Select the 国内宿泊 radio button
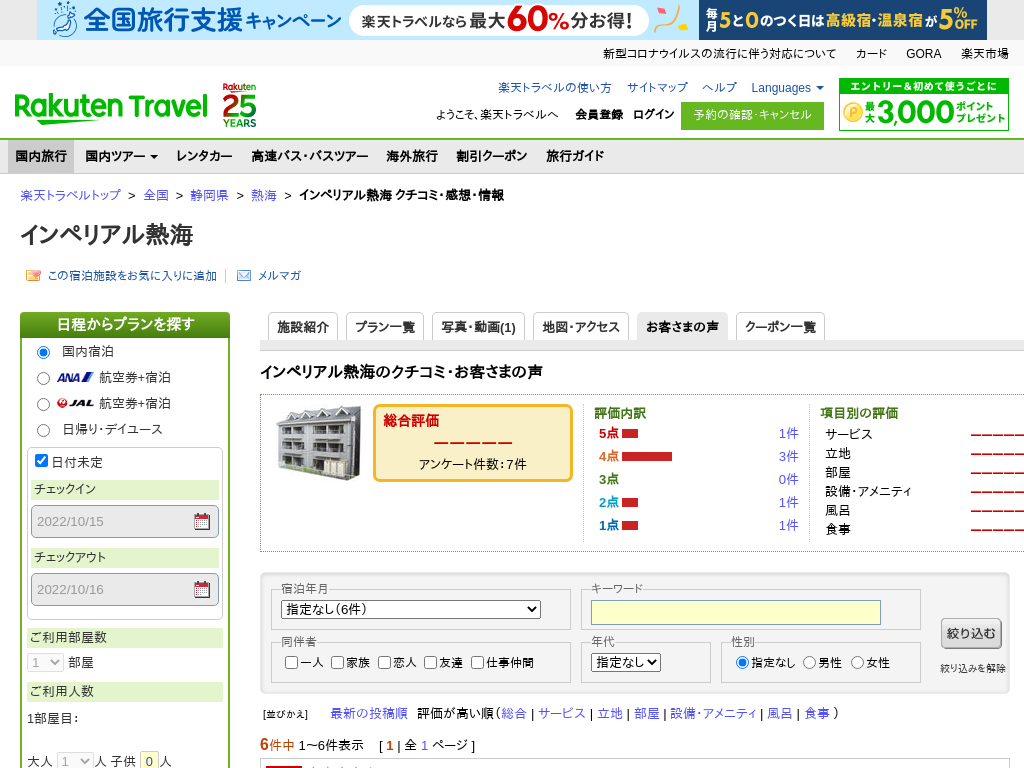 click(44, 353)
